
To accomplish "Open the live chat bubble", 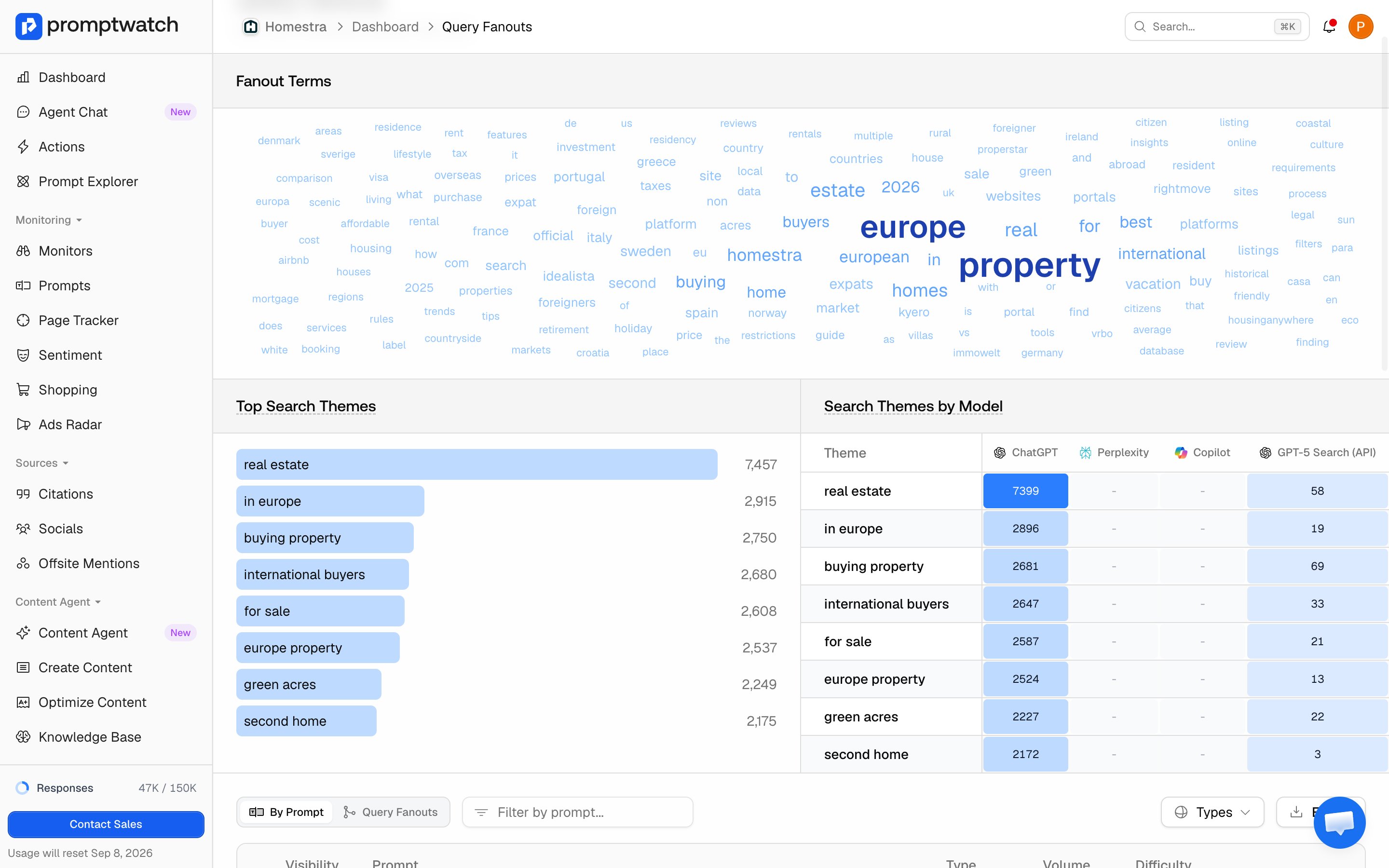I will tap(1339, 823).
